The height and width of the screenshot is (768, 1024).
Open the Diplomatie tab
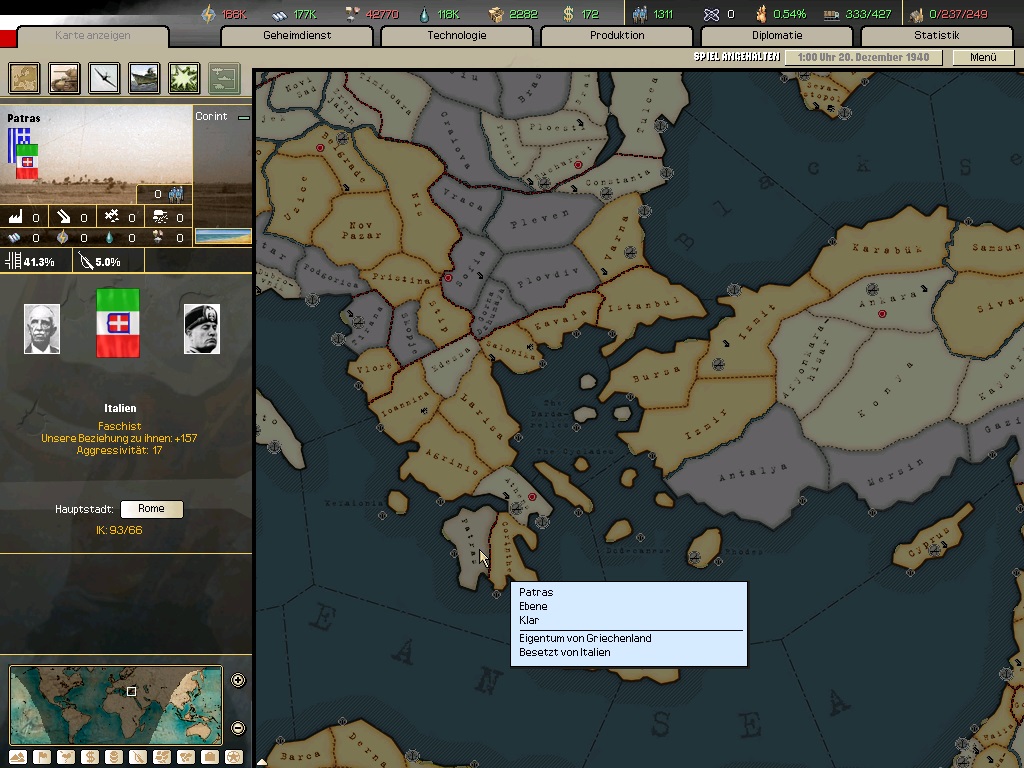777,36
